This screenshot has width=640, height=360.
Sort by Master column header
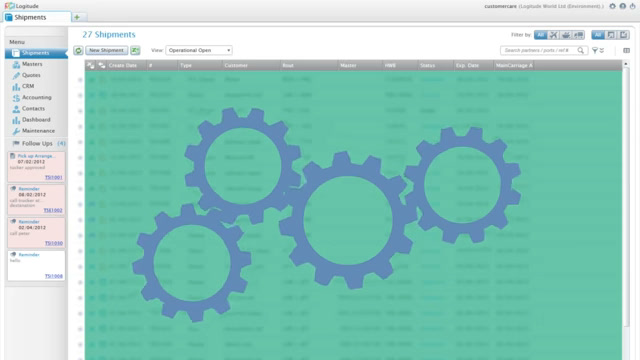point(360,65)
